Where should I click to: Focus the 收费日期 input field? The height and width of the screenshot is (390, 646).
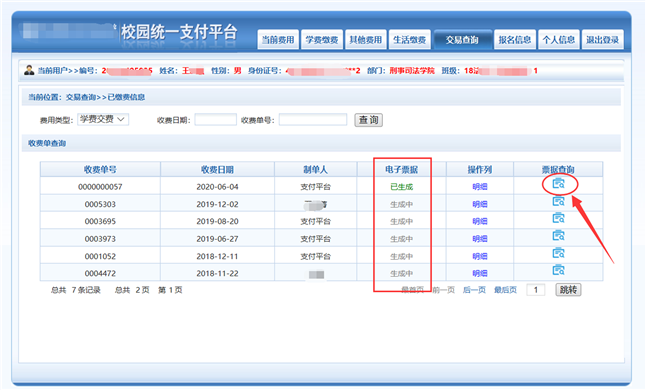(x=215, y=120)
